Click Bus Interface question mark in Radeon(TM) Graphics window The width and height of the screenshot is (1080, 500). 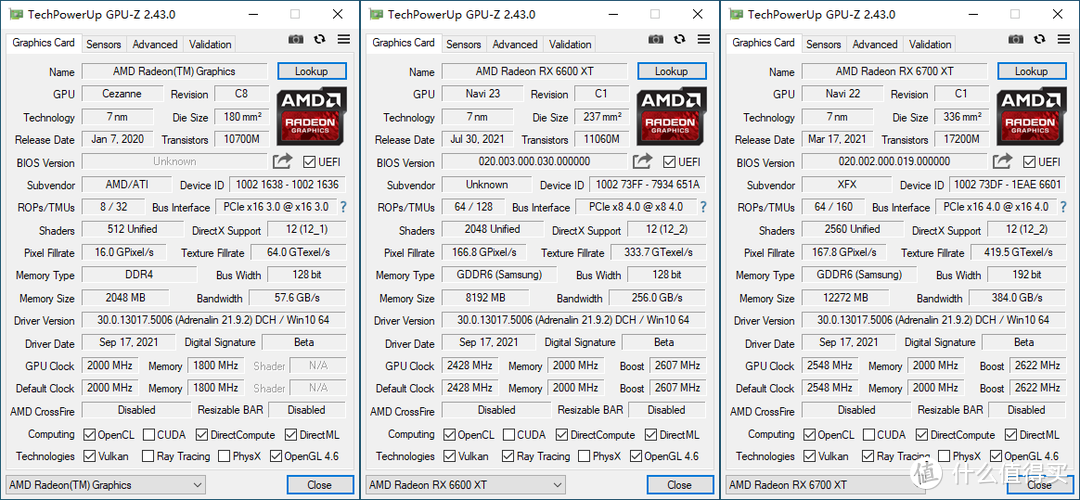[342, 207]
